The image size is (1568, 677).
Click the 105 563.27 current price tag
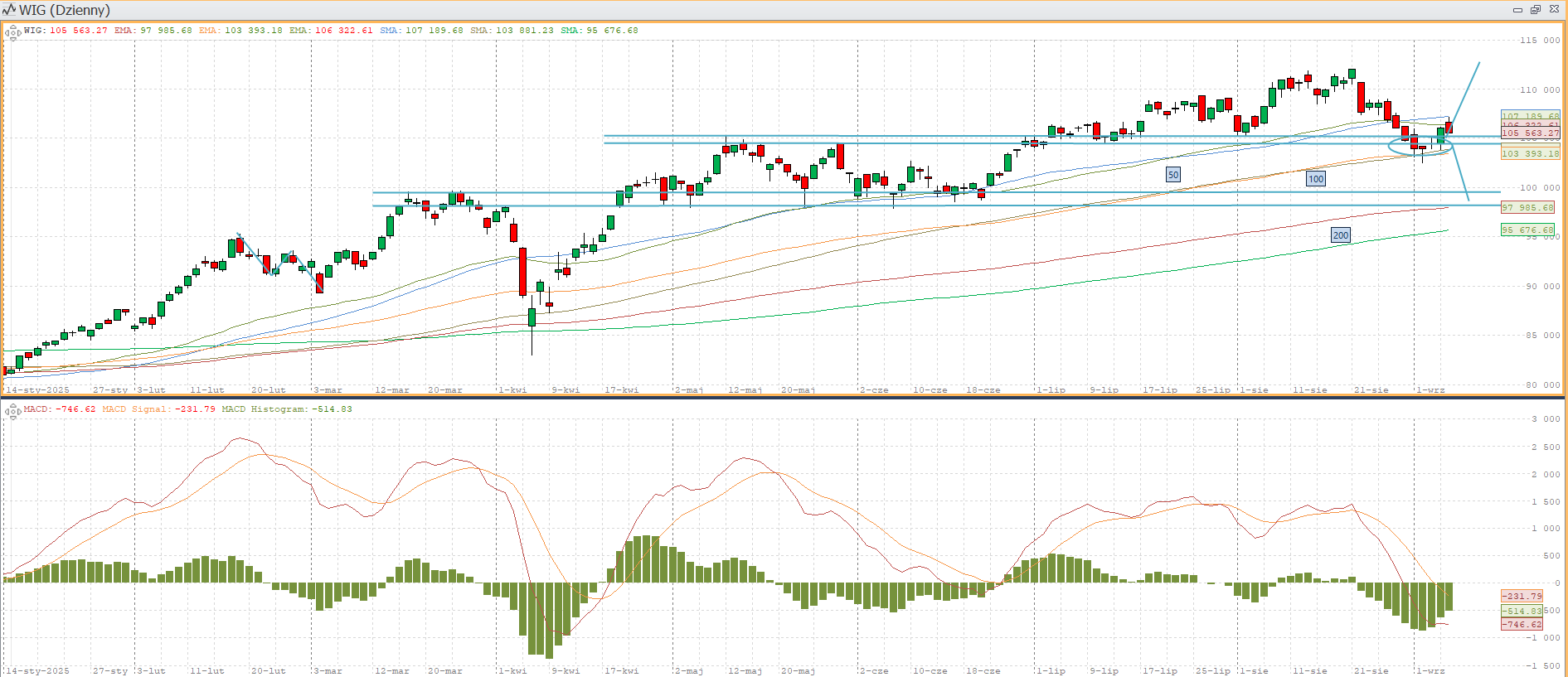click(x=1530, y=133)
